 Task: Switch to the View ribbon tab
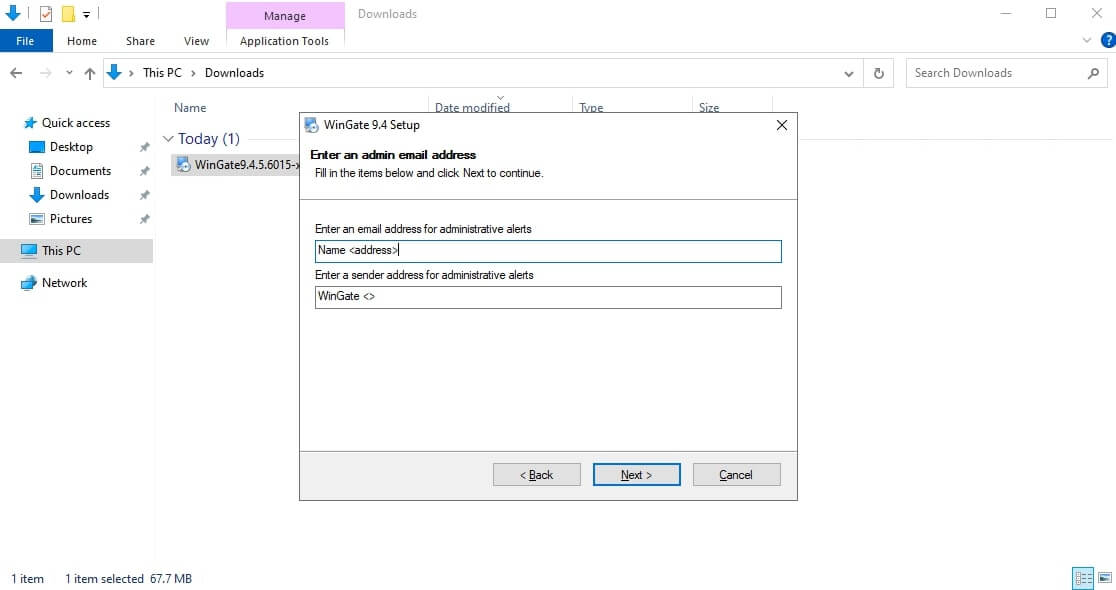click(x=196, y=41)
